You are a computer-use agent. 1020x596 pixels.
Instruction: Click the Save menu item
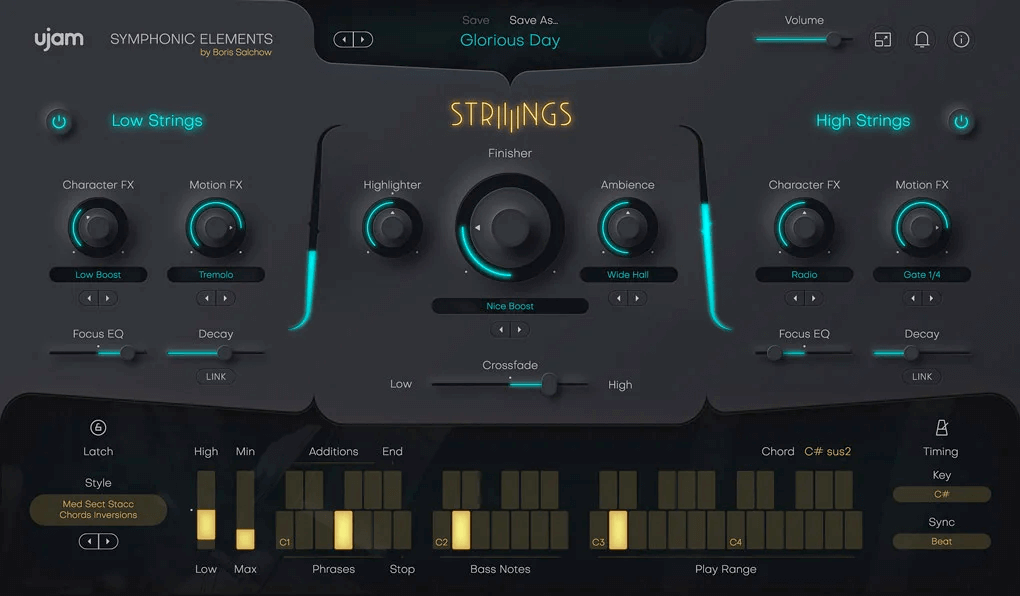click(x=475, y=19)
